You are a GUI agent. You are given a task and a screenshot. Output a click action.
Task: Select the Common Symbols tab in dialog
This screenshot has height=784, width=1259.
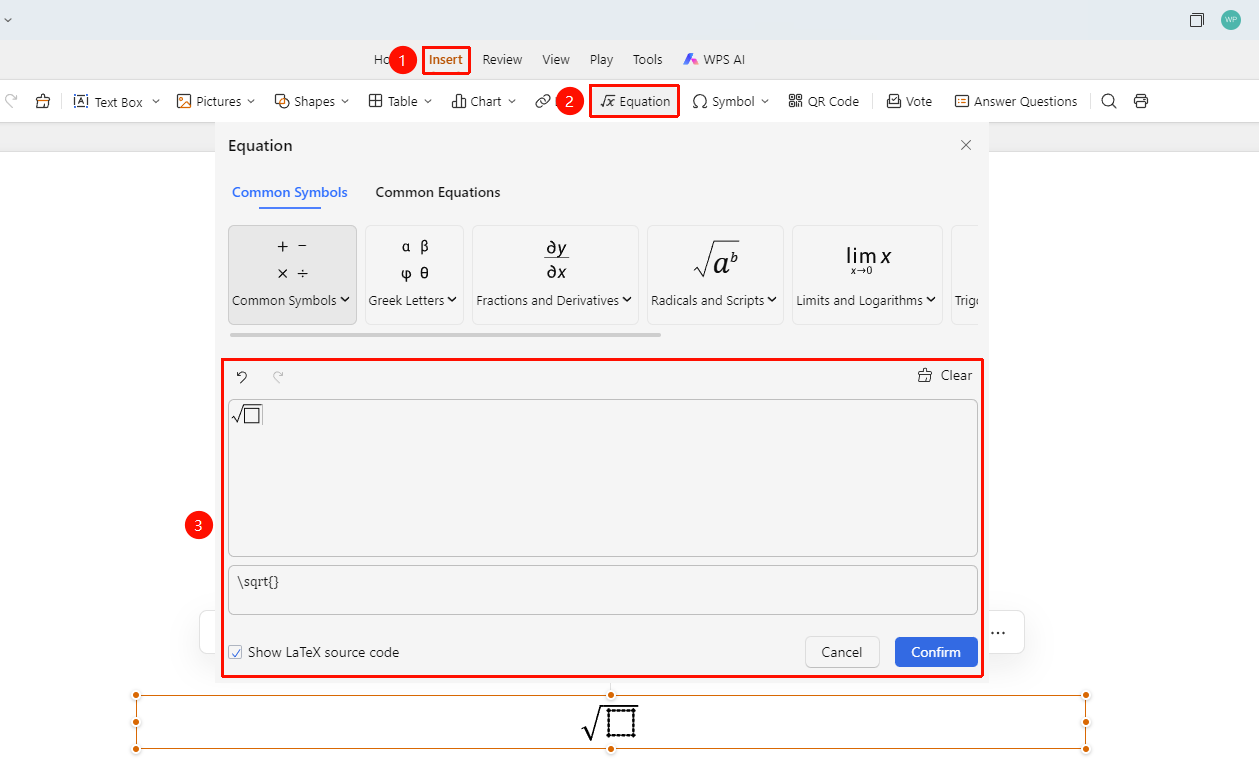click(x=290, y=192)
